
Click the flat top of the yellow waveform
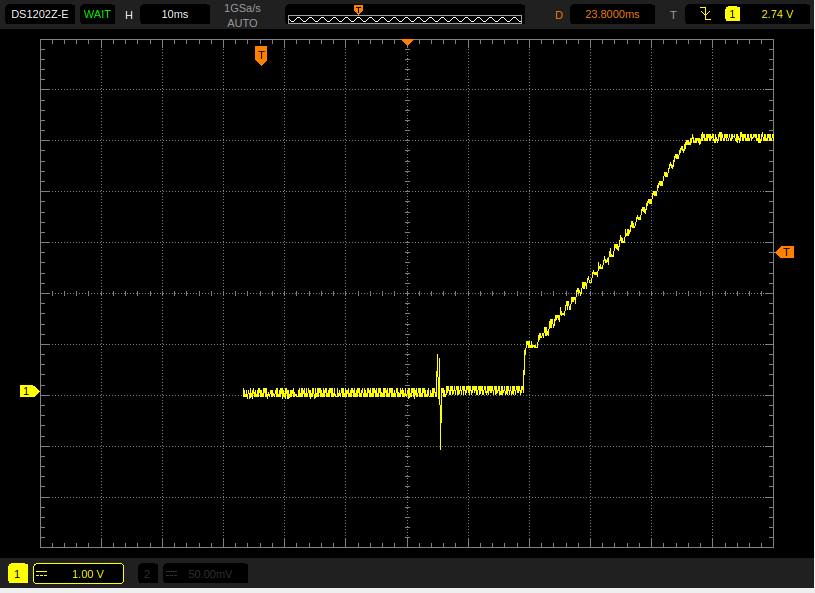click(733, 138)
